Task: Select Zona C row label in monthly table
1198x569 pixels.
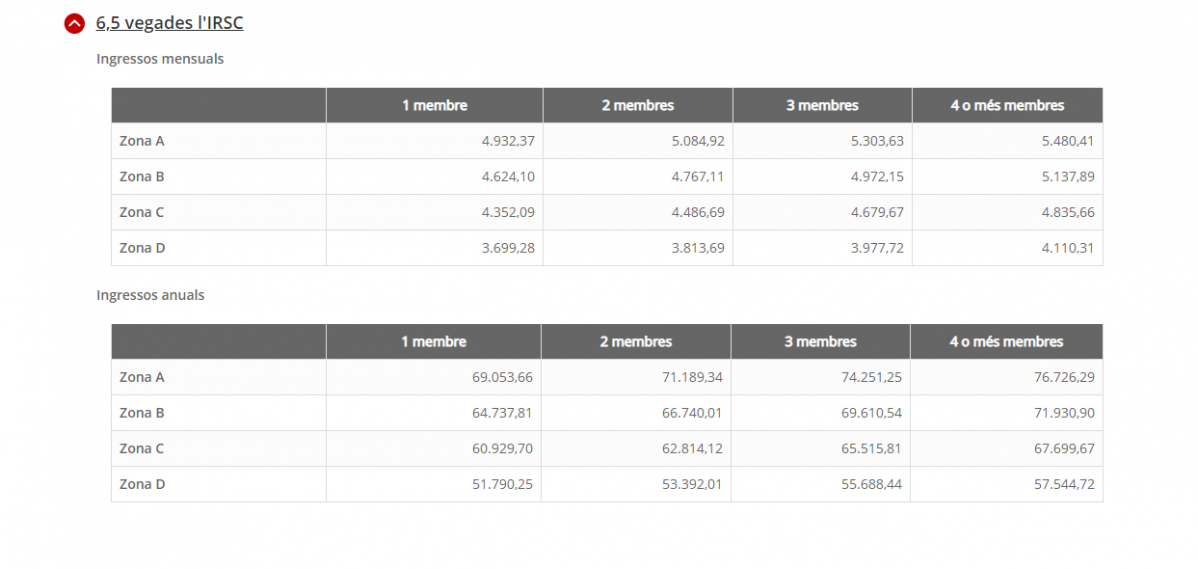Action: click(x=142, y=213)
